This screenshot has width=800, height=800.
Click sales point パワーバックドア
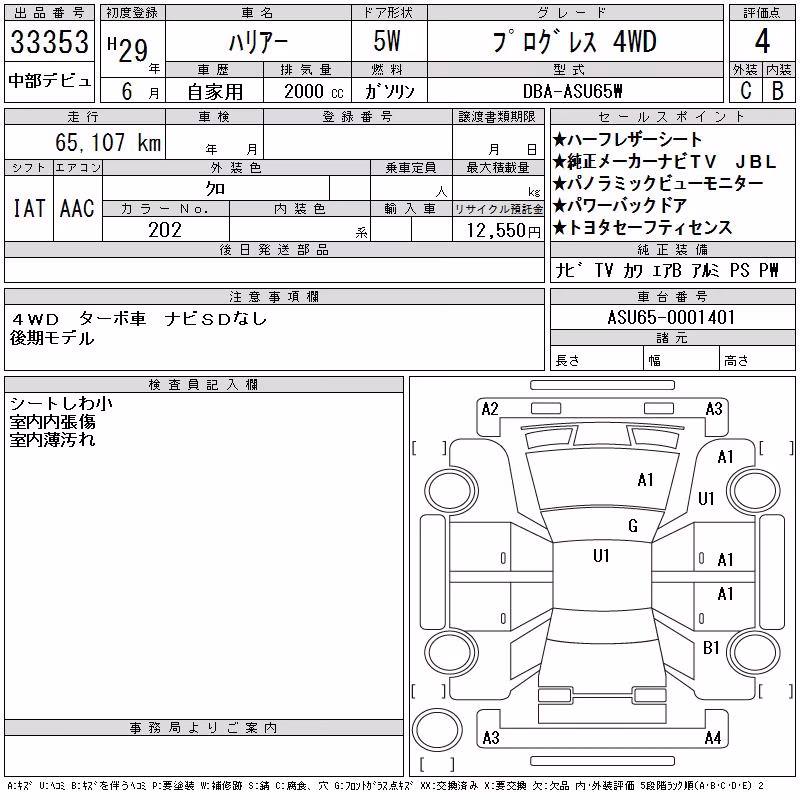620,205
